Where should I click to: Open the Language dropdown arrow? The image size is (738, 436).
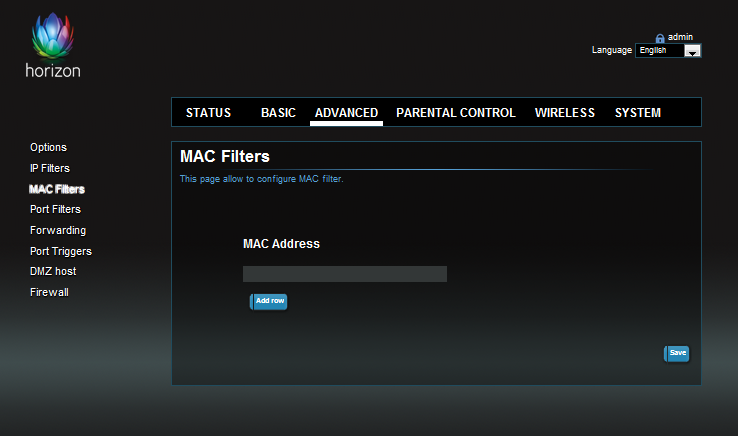692,51
